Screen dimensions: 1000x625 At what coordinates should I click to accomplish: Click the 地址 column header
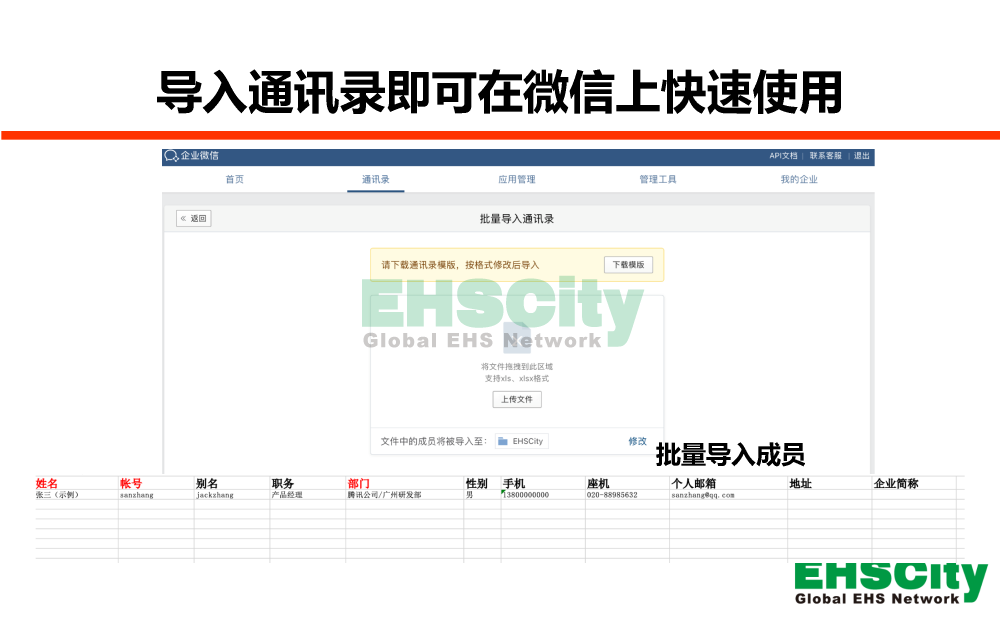pyautogui.click(x=800, y=483)
